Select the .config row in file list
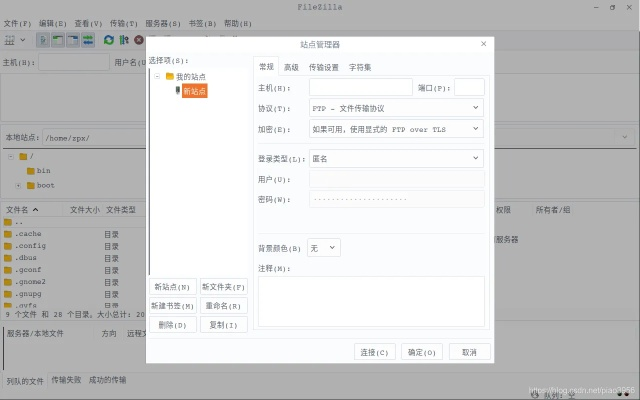640x400 pixels. (x=73, y=246)
